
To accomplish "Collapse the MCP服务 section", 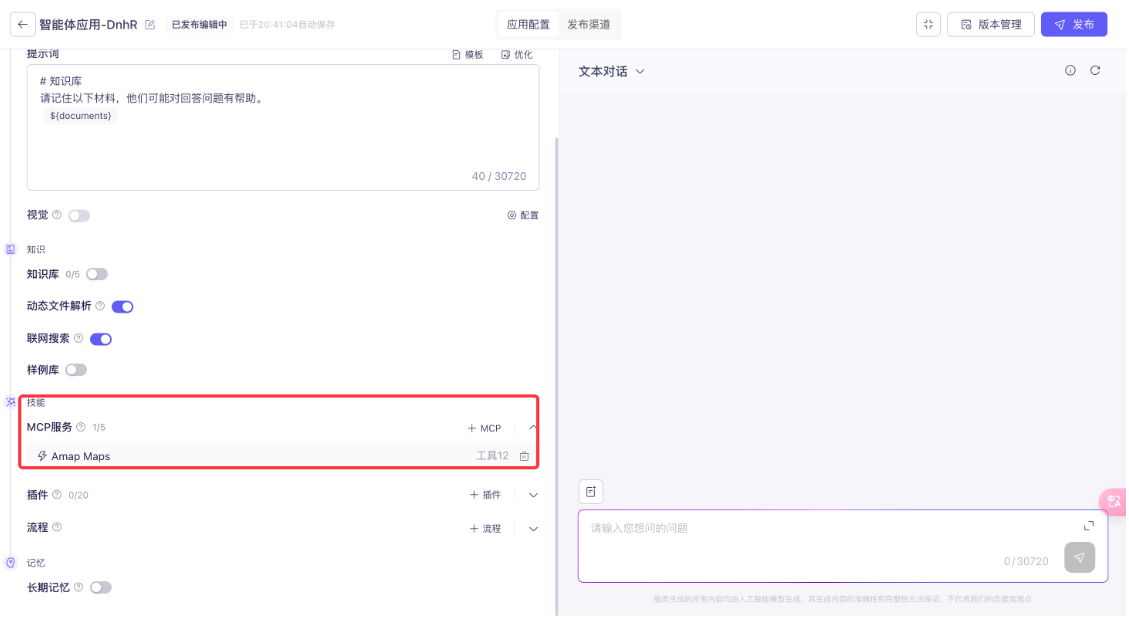I will click(x=533, y=428).
